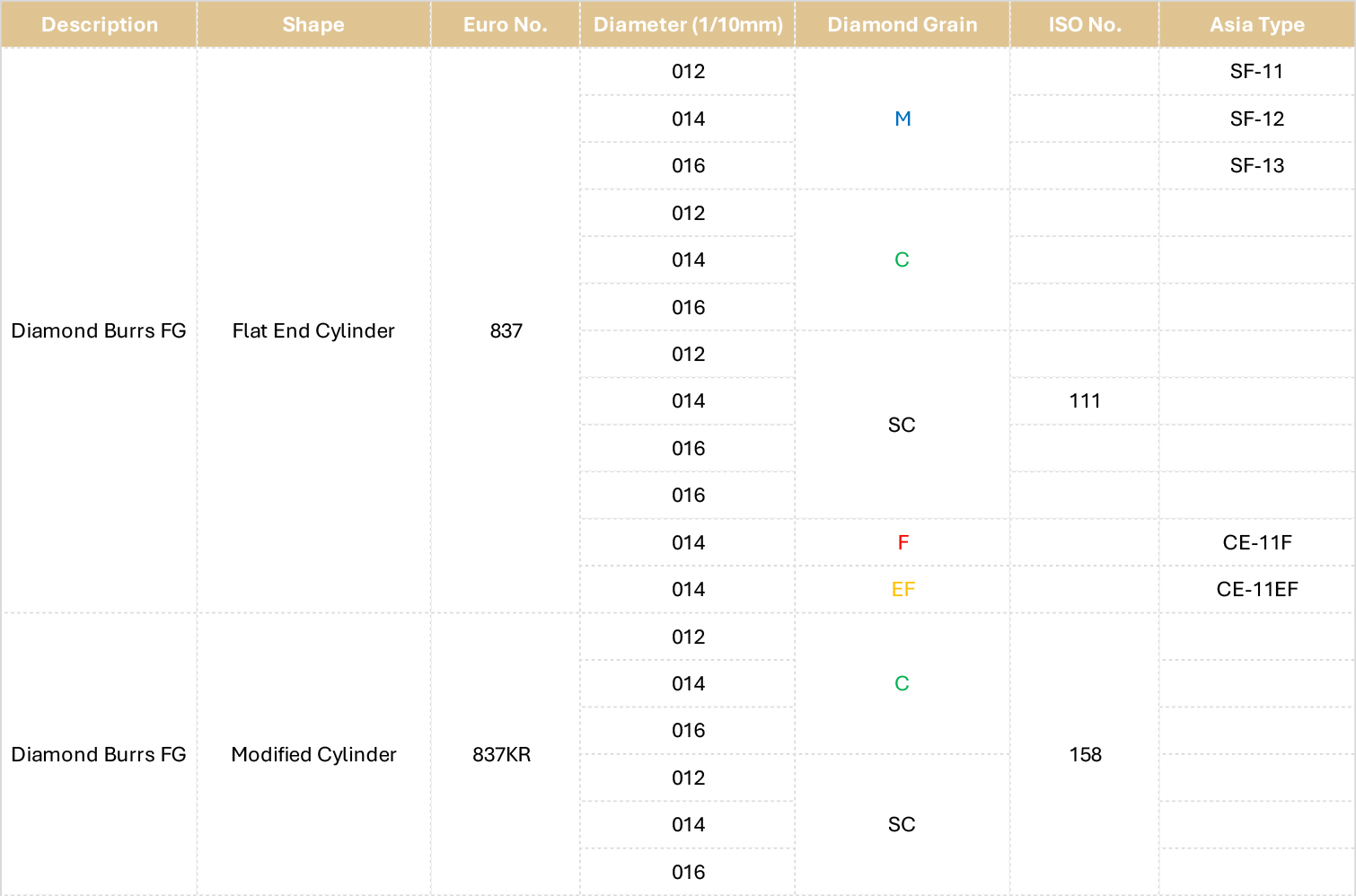Click the CE-11F Asia Type cell
1356x896 pixels.
pos(1257,542)
